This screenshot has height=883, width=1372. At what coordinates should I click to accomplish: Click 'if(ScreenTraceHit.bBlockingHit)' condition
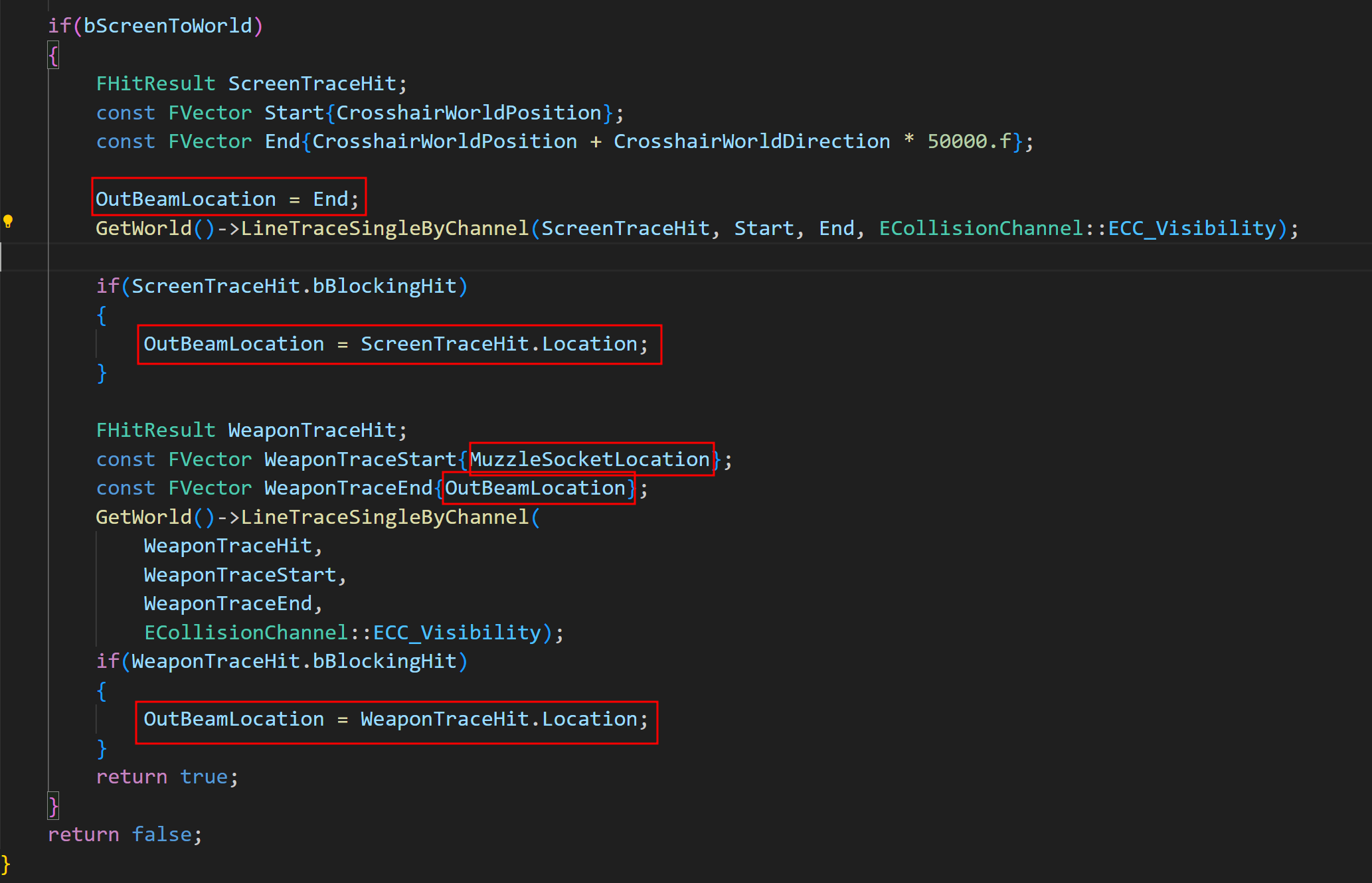(x=282, y=286)
